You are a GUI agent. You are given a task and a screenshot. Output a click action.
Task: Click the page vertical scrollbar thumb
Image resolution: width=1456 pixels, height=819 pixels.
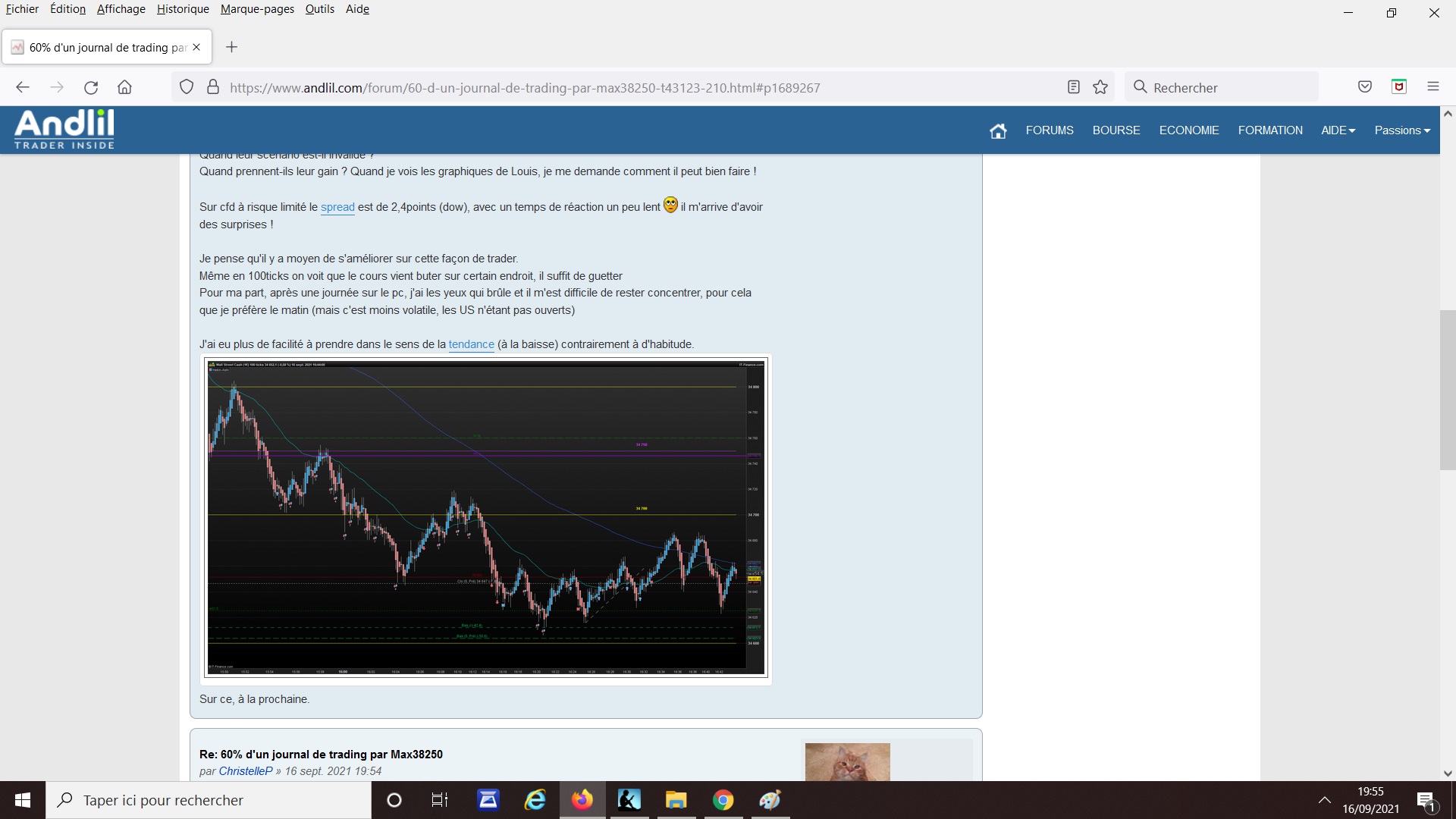click(x=1448, y=391)
